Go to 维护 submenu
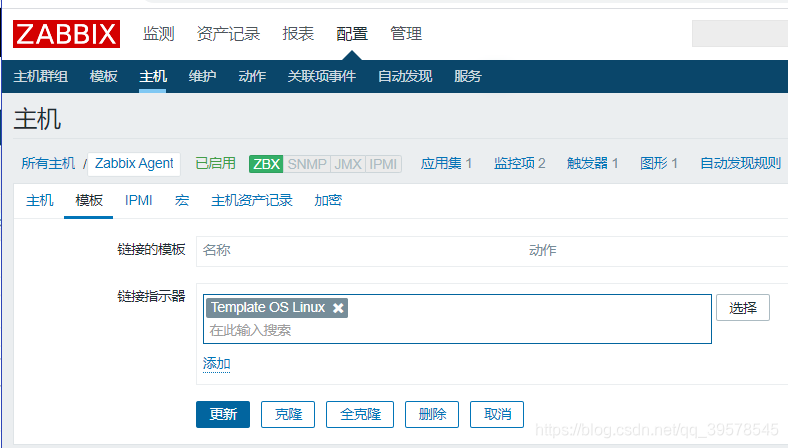 [x=203, y=76]
